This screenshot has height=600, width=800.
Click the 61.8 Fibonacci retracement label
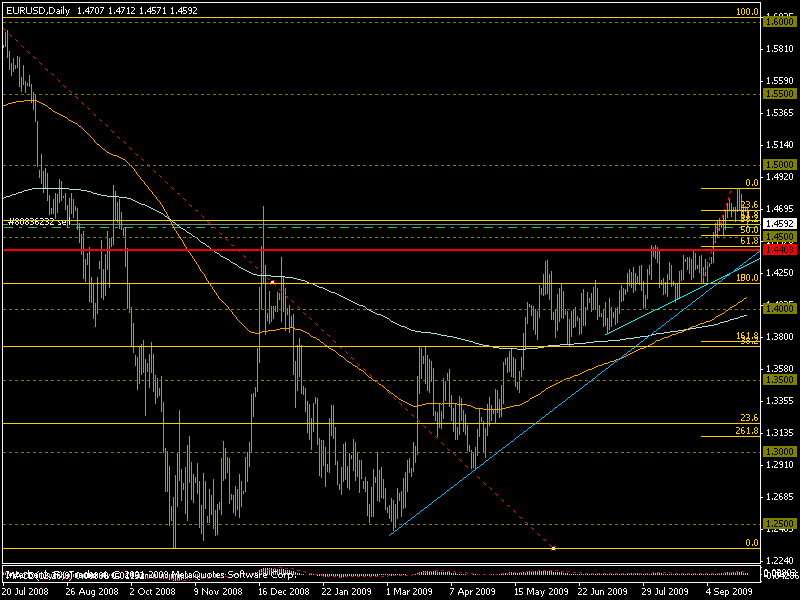coord(748,241)
